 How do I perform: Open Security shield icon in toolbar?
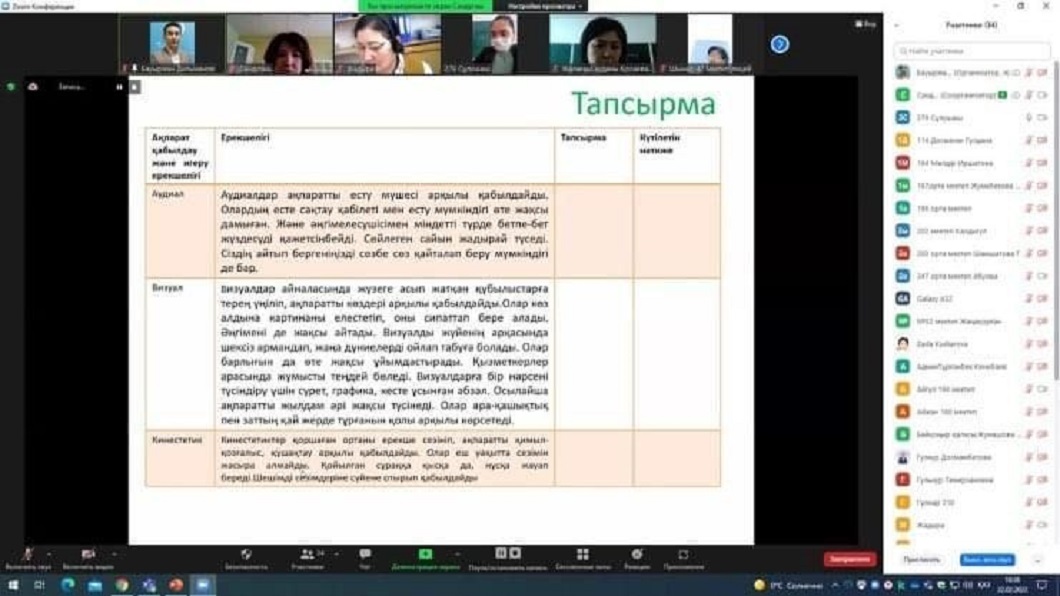[x=246, y=555]
